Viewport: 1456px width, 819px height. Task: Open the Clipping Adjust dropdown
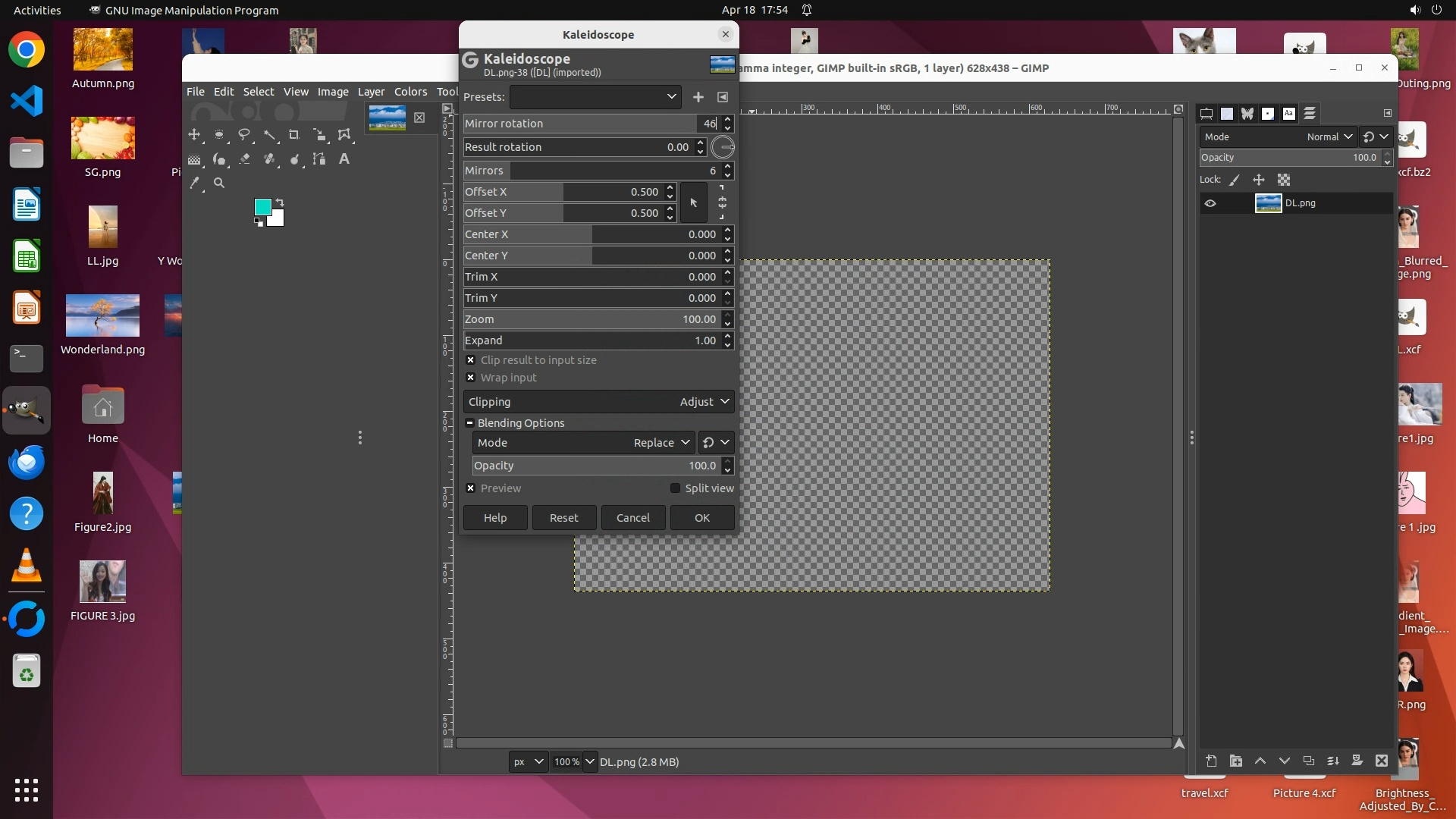point(598,402)
